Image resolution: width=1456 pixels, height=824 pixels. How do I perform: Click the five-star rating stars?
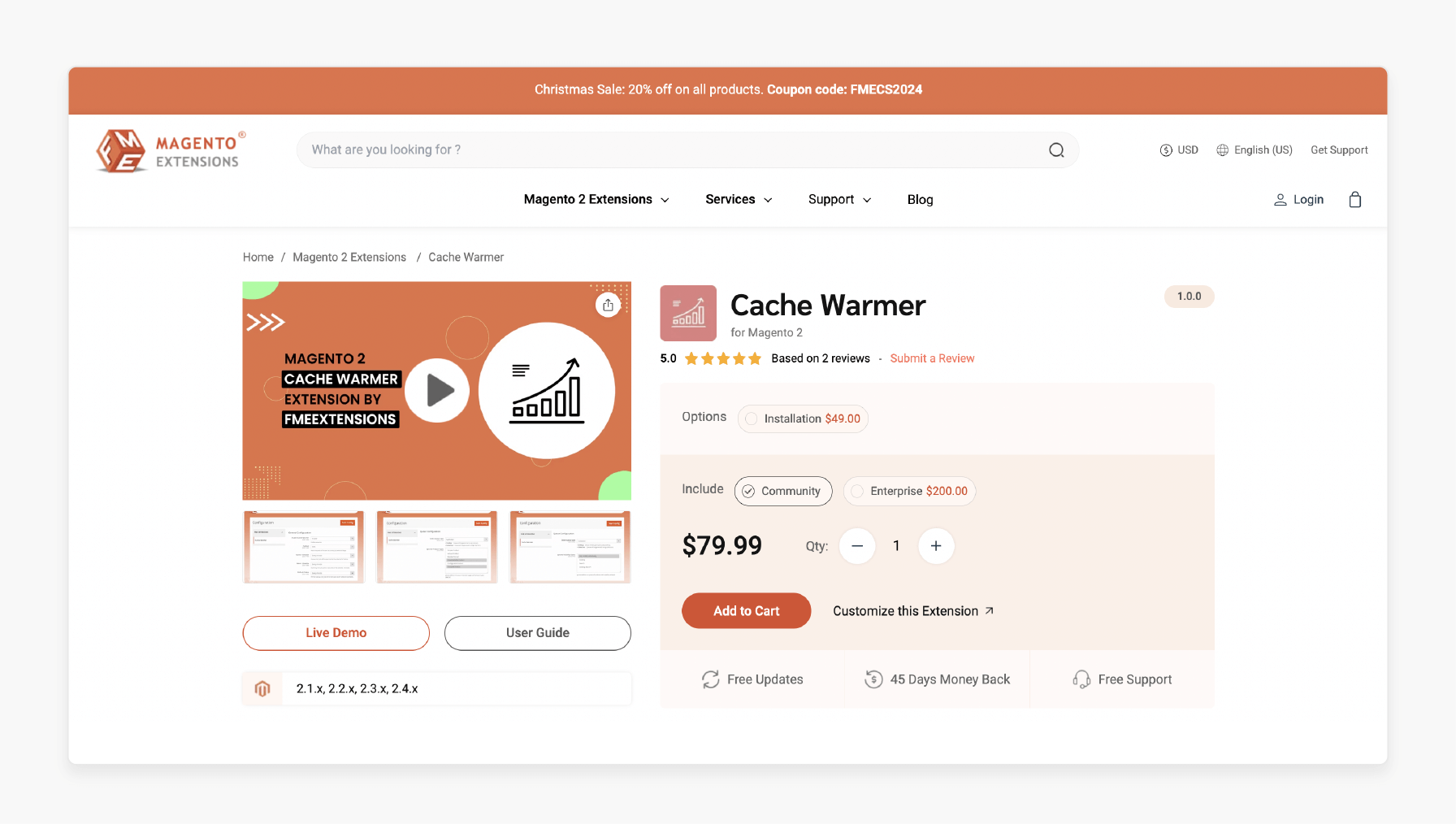pos(723,358)
